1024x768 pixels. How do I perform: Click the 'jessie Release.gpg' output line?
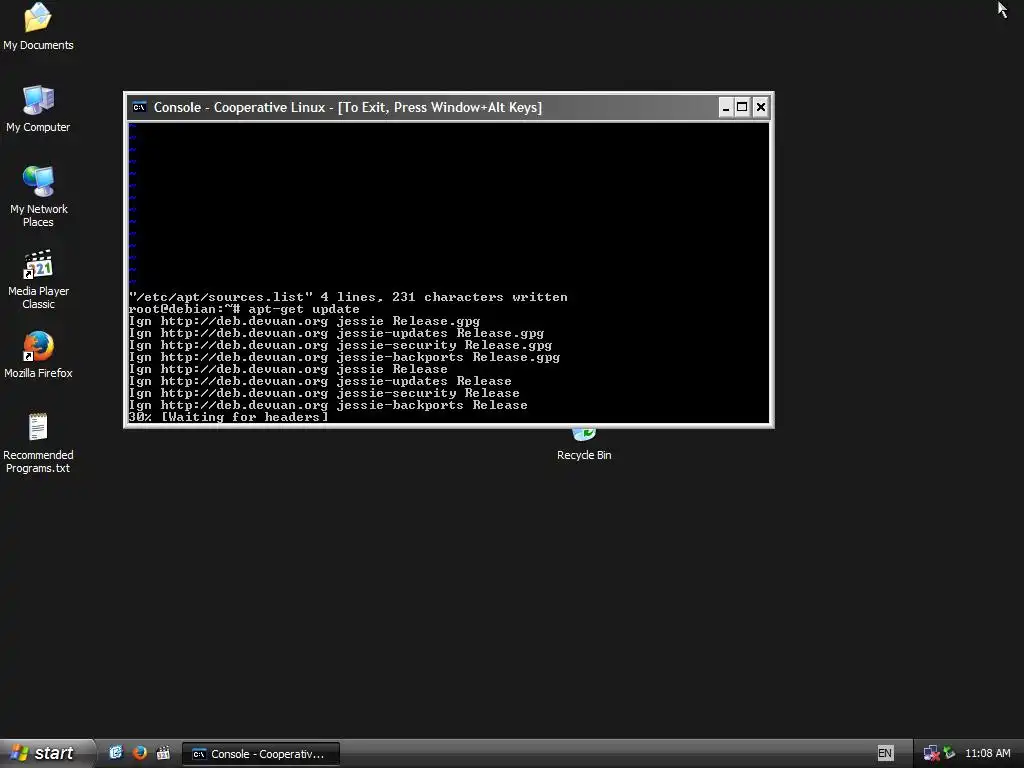pyautogui.click(x=304, y=321)
